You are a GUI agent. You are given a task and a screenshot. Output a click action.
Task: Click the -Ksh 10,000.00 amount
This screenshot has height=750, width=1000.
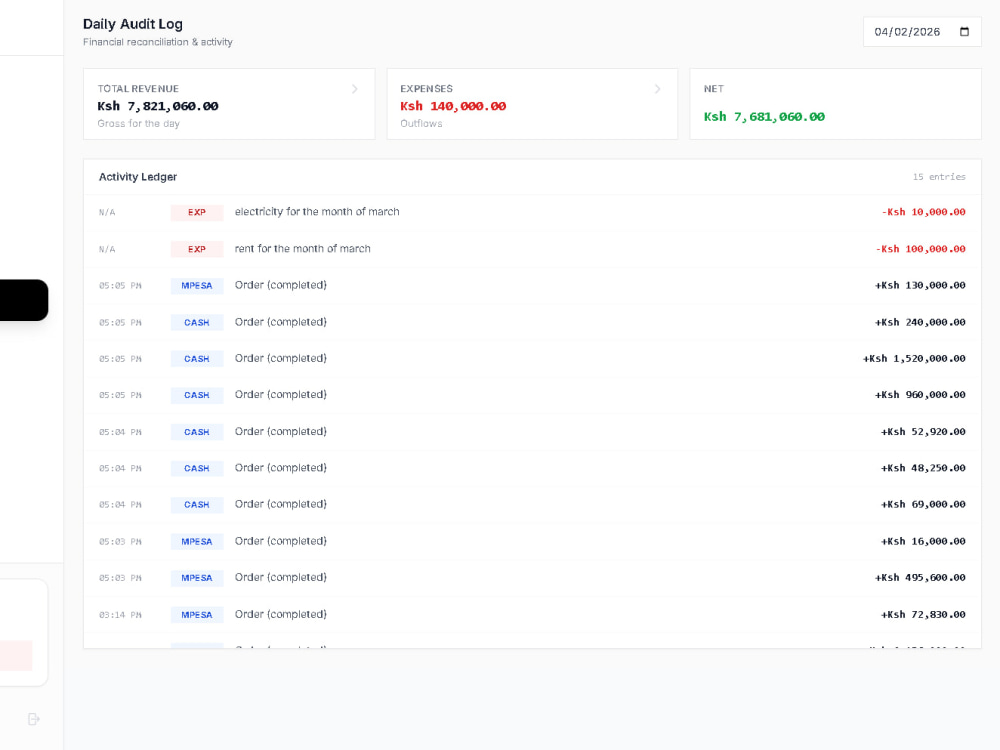(x=923, y=212)
